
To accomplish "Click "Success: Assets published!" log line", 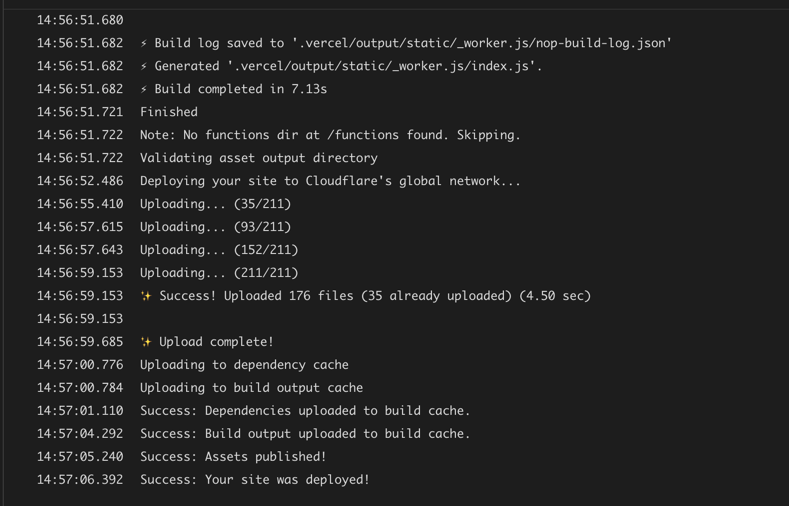I will pos(233,457).
